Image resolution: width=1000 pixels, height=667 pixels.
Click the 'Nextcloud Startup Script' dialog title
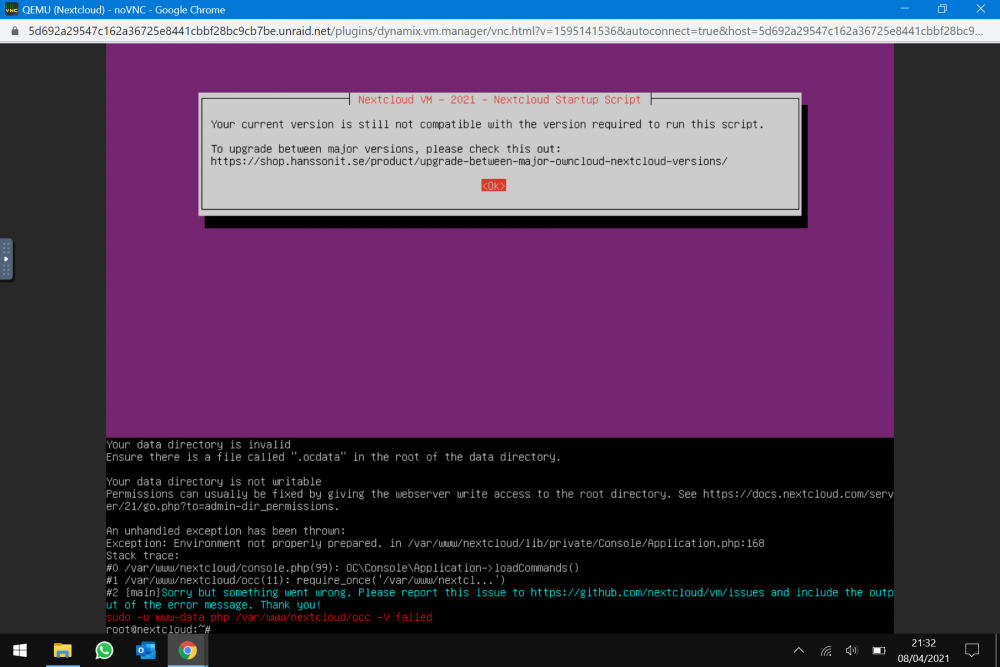[499, 99]
